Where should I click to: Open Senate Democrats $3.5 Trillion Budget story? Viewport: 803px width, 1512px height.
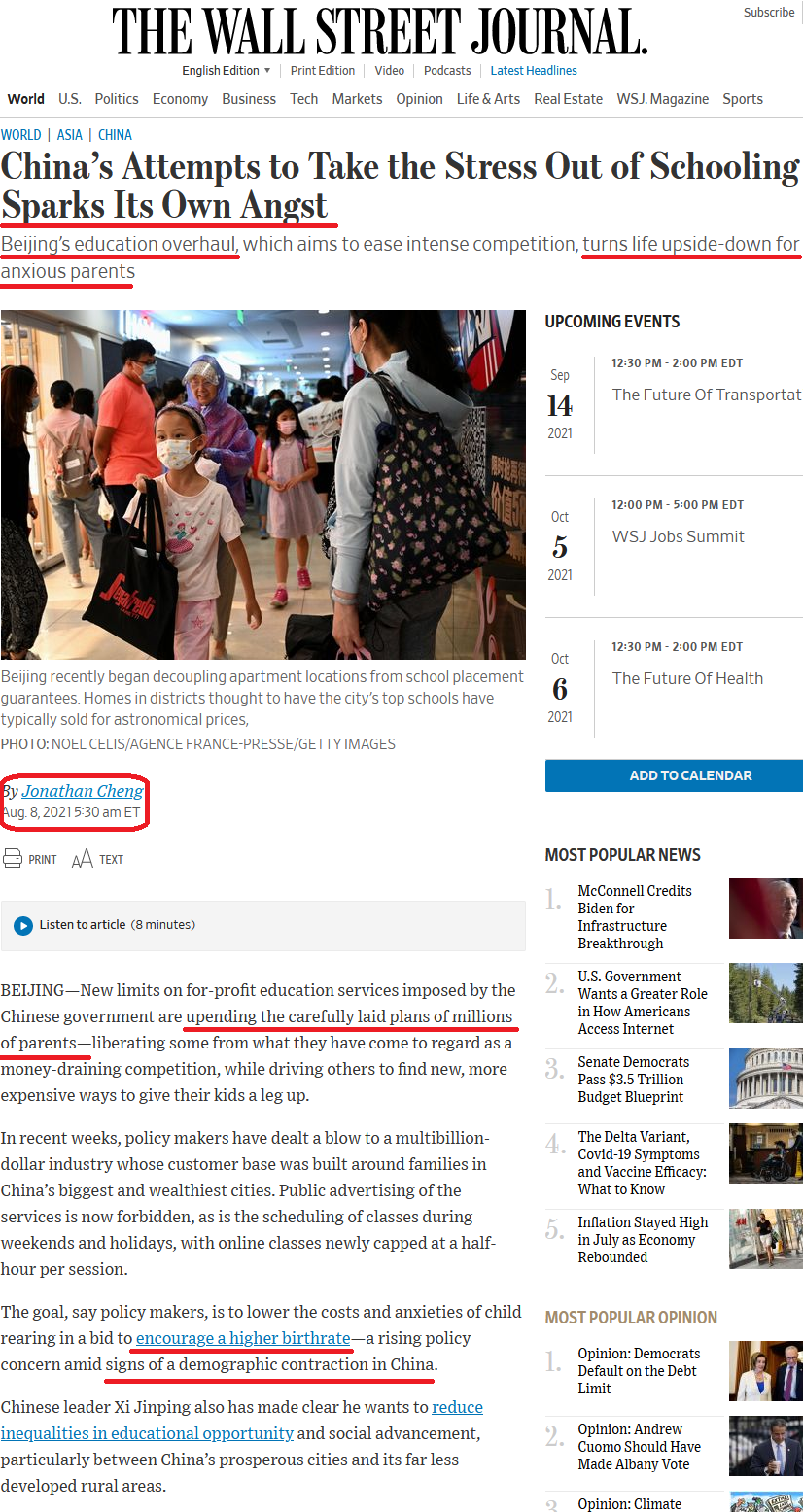[x=634, y=1080]
